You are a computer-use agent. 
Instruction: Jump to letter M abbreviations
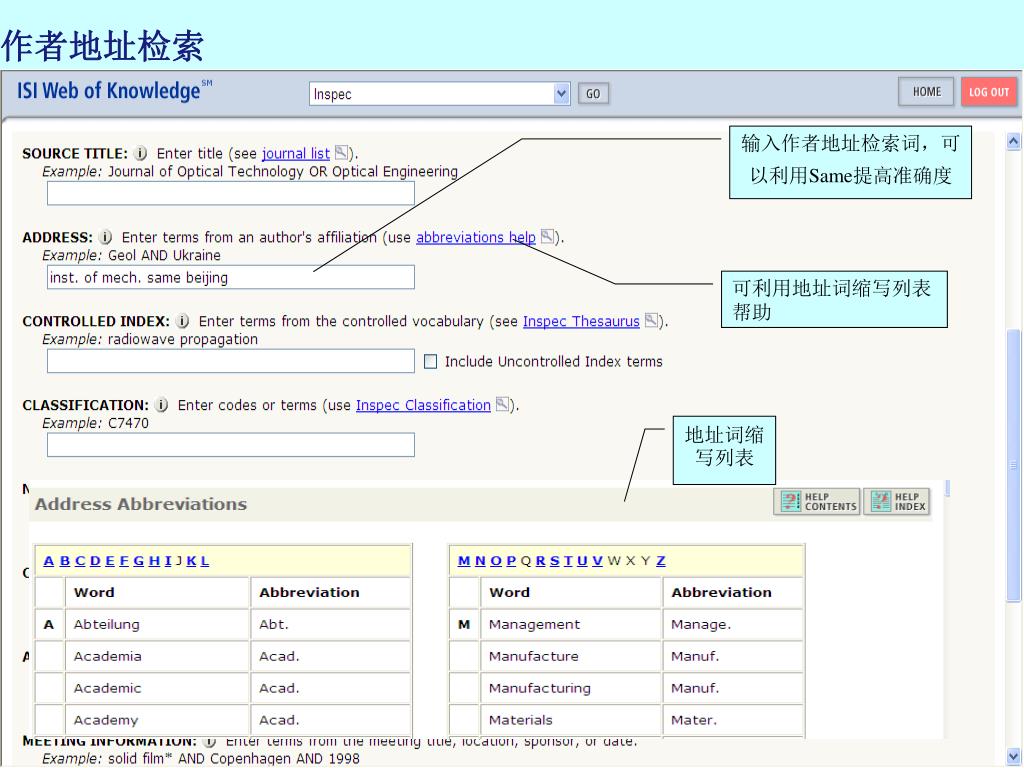(464, 561)
